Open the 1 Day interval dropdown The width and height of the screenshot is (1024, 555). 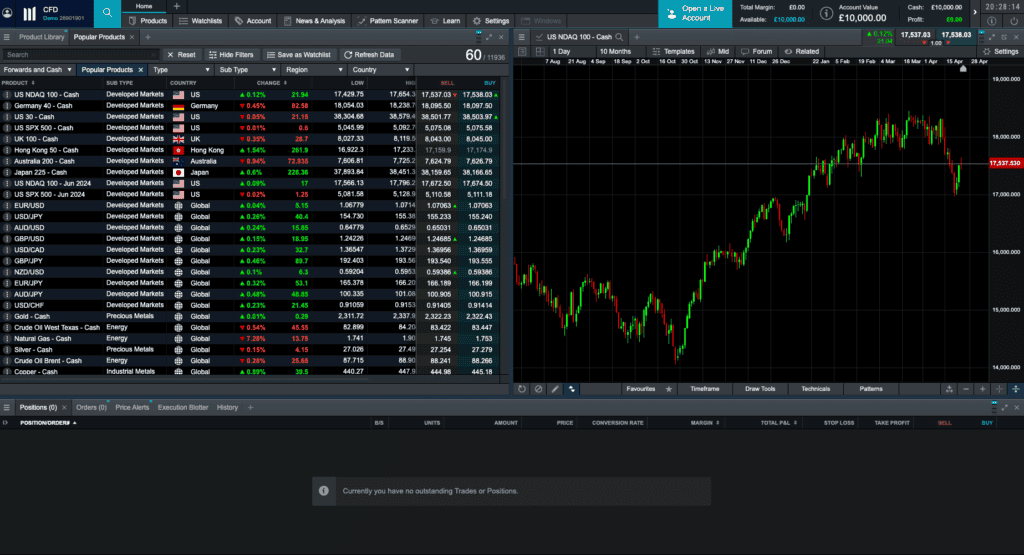click(561, 52)
